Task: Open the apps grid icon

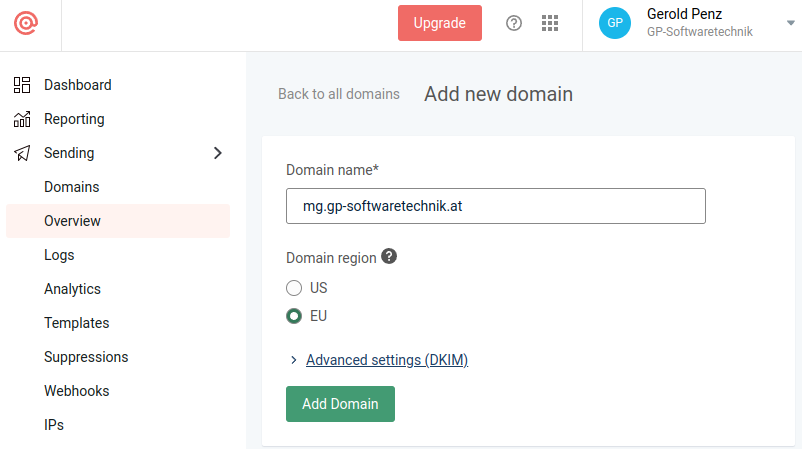Action: coord(549,23)
